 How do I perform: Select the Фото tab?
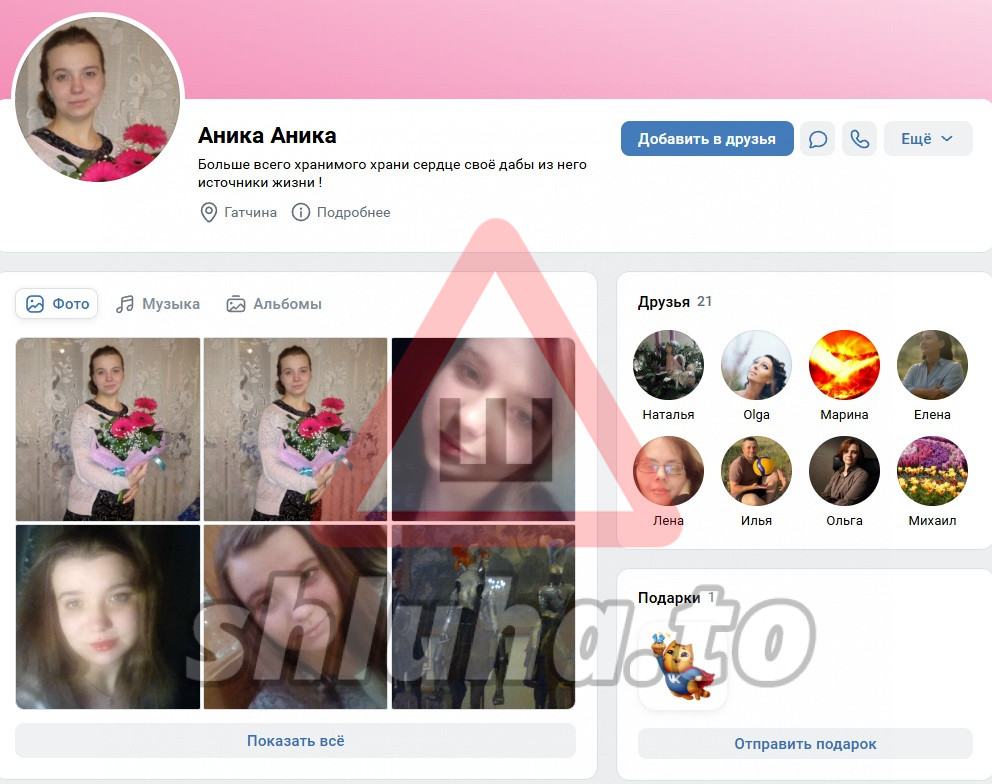(x=57, y=304)
